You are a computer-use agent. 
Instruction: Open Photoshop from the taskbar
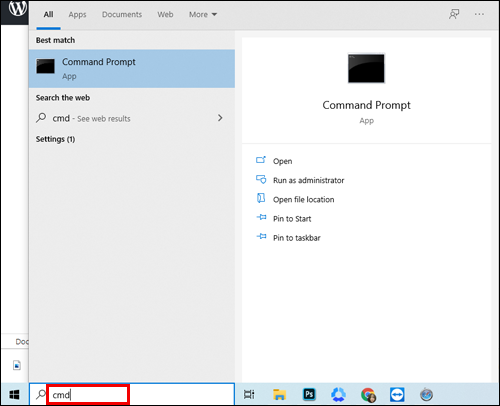click(309, 394)
